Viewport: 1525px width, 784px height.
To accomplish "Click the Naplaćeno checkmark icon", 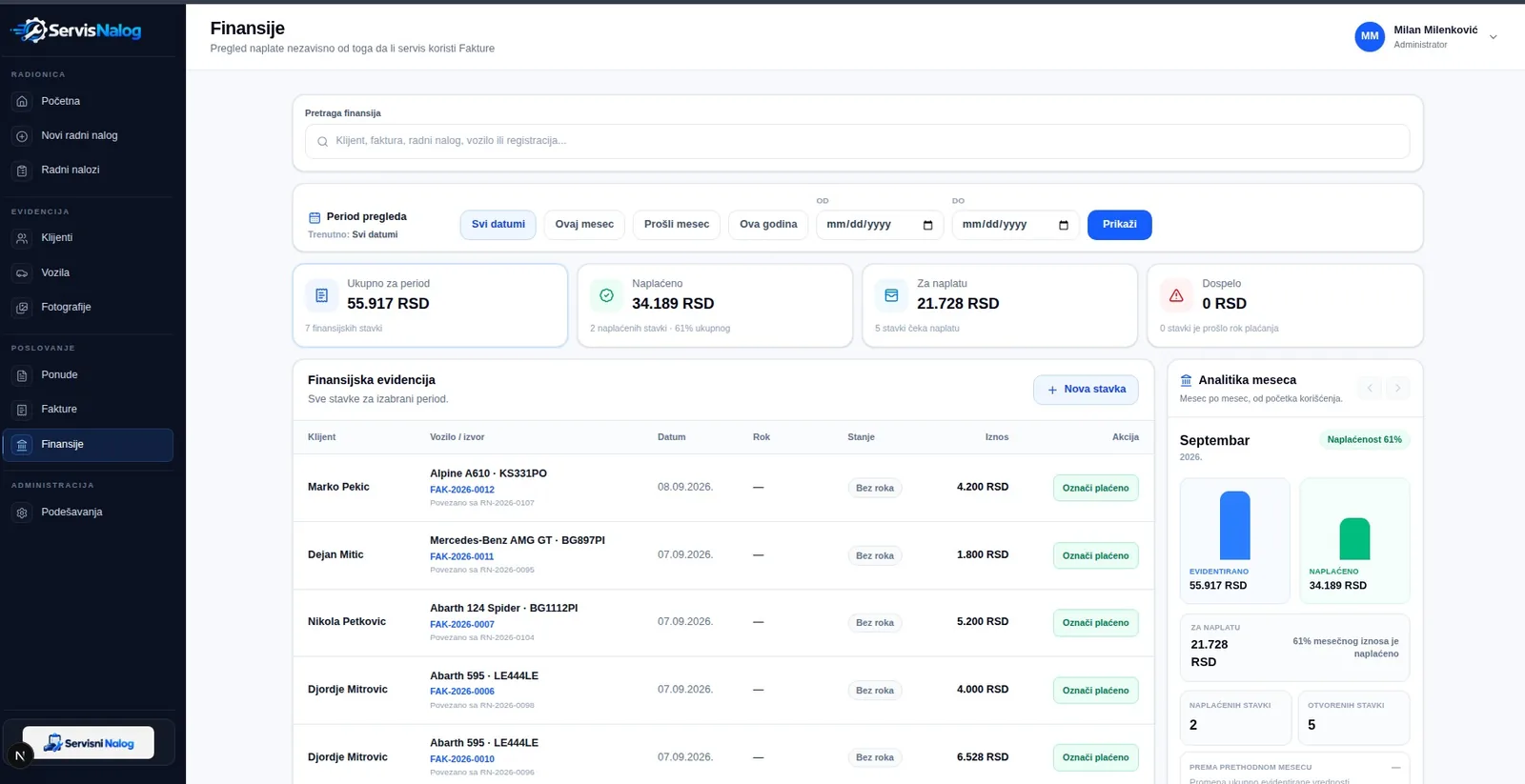I will click(606, 295).
